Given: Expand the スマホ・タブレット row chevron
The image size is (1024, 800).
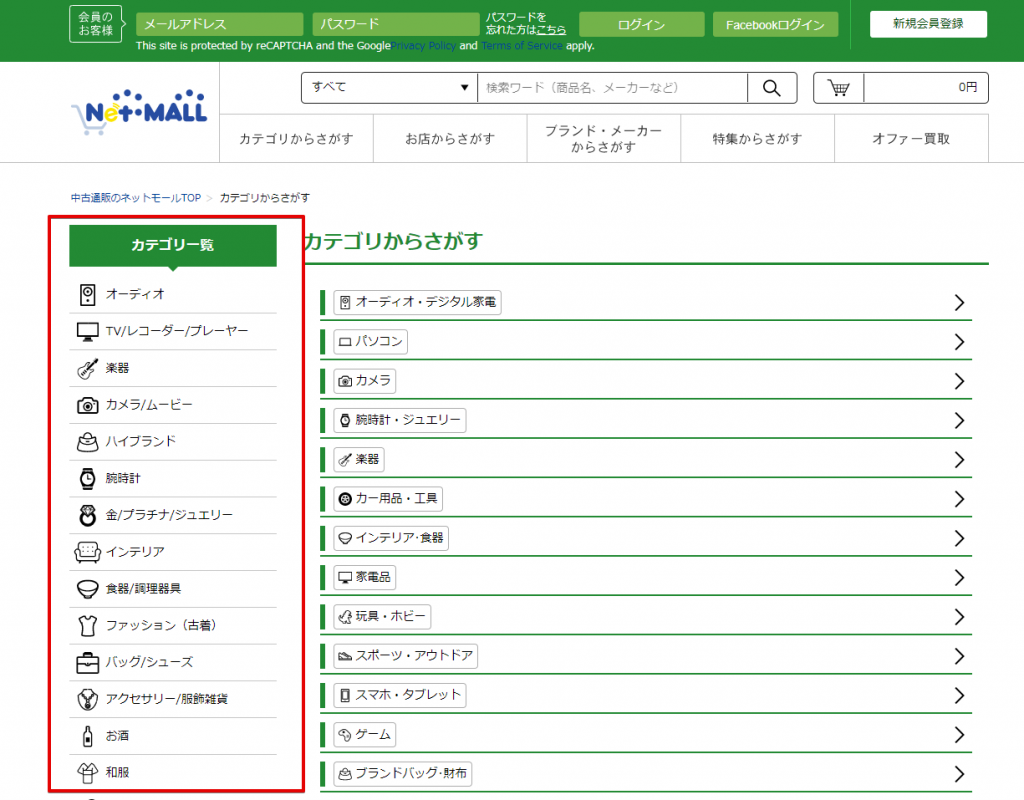Looking at the screenshot, I should point(959,695).
